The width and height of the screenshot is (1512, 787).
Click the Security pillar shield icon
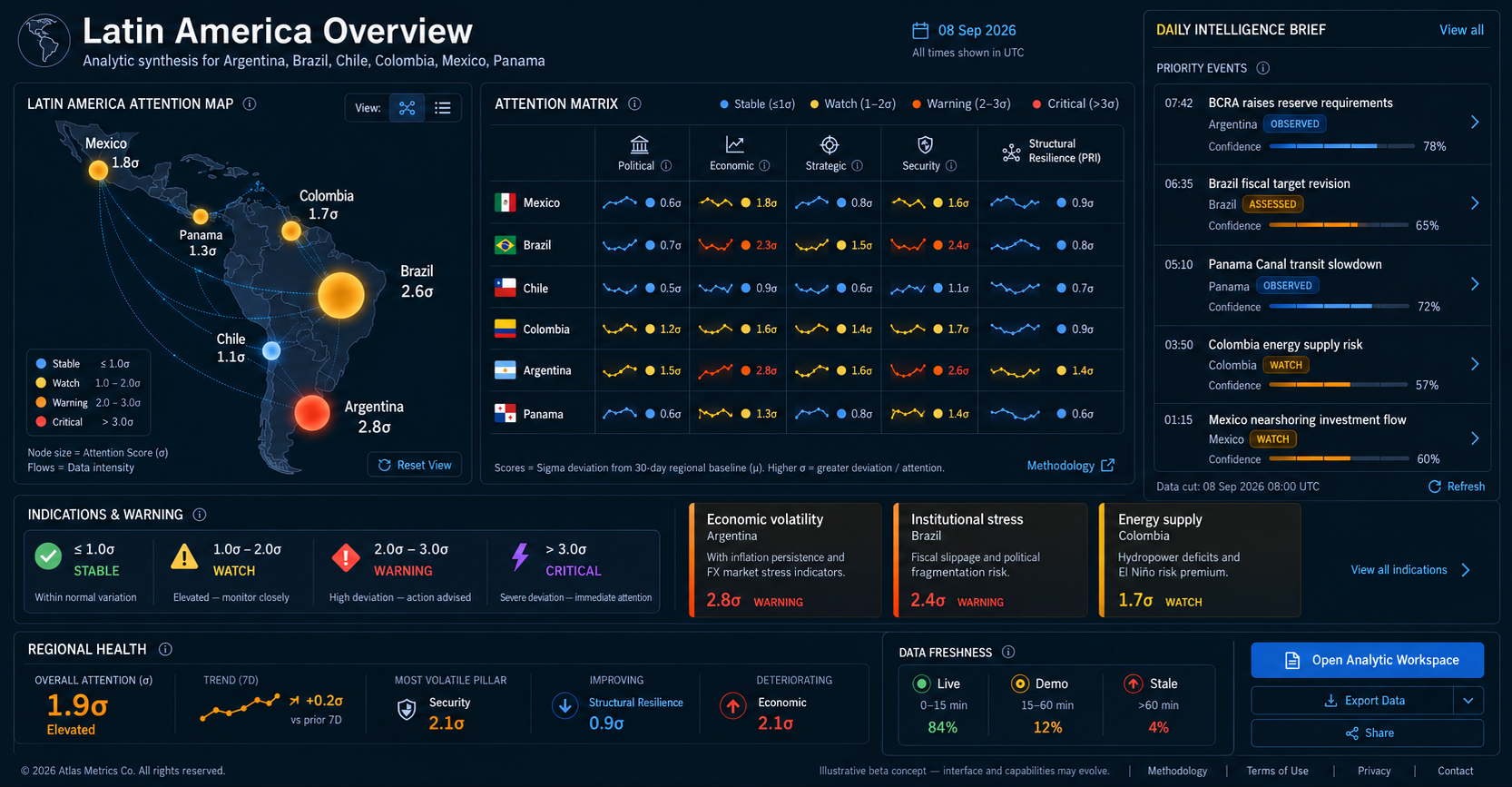tap(925, 144)
